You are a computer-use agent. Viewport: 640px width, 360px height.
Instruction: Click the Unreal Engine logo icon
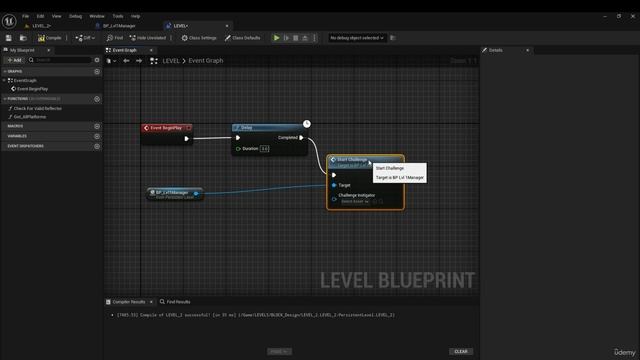coord(9,21)
